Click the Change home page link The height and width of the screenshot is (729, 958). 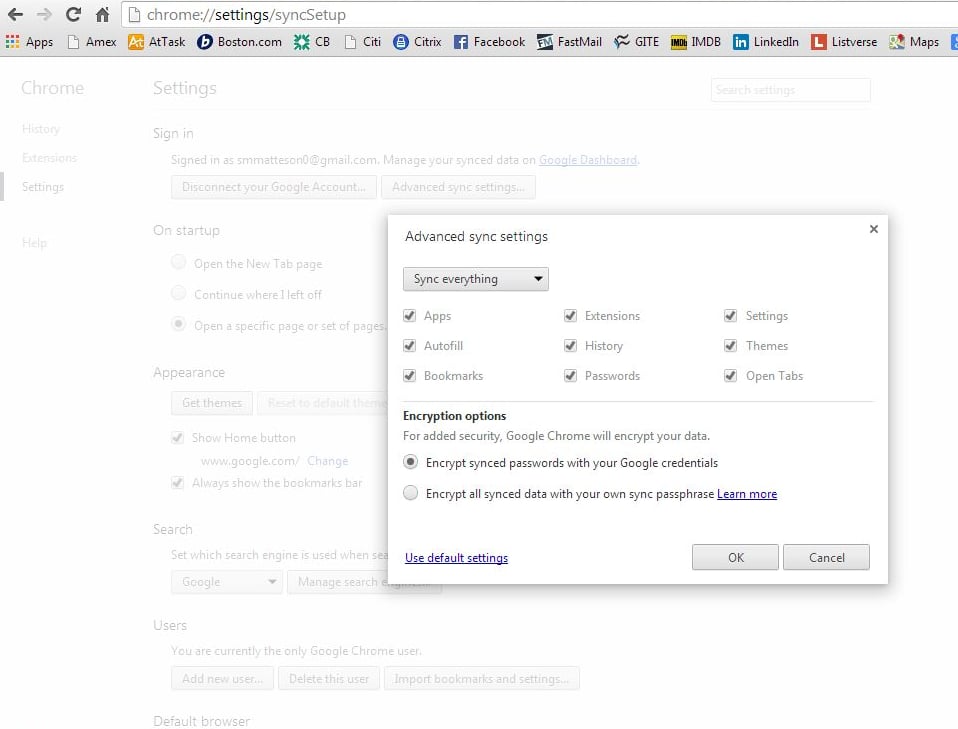pyautogui.click(x=327, y=461)
